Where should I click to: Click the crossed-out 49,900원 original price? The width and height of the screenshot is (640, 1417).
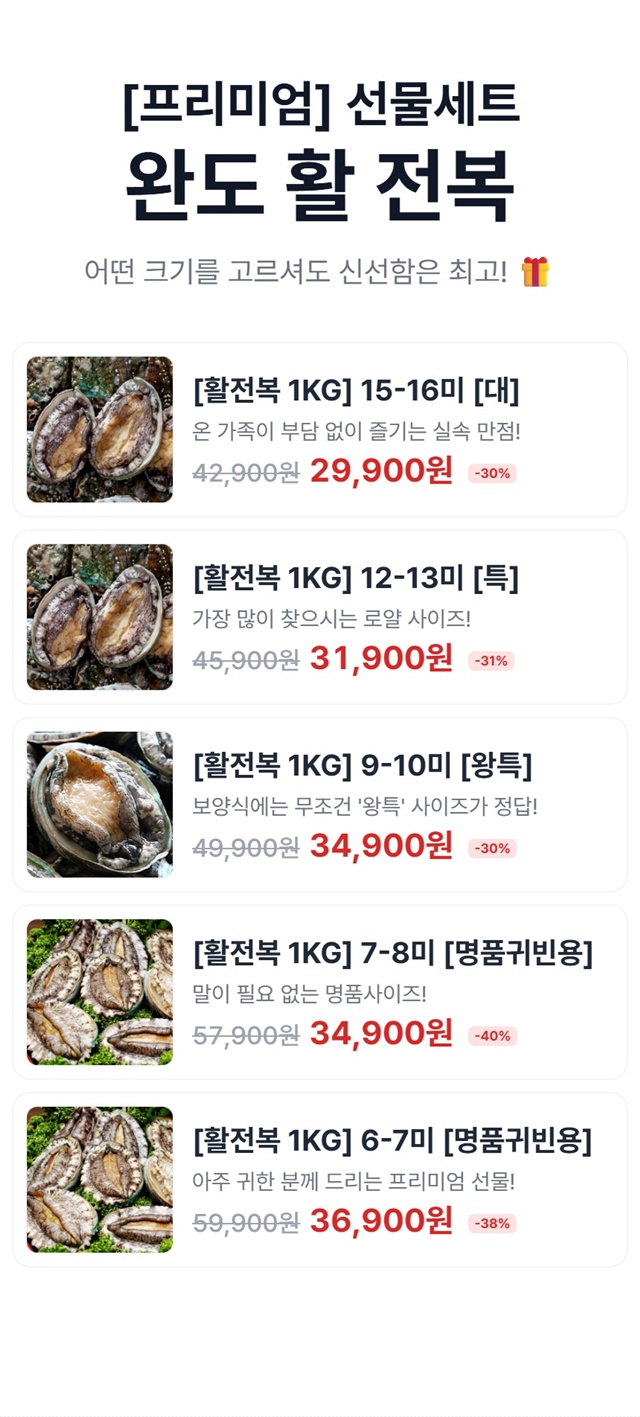pyautogui.click(x=246, y=848)
